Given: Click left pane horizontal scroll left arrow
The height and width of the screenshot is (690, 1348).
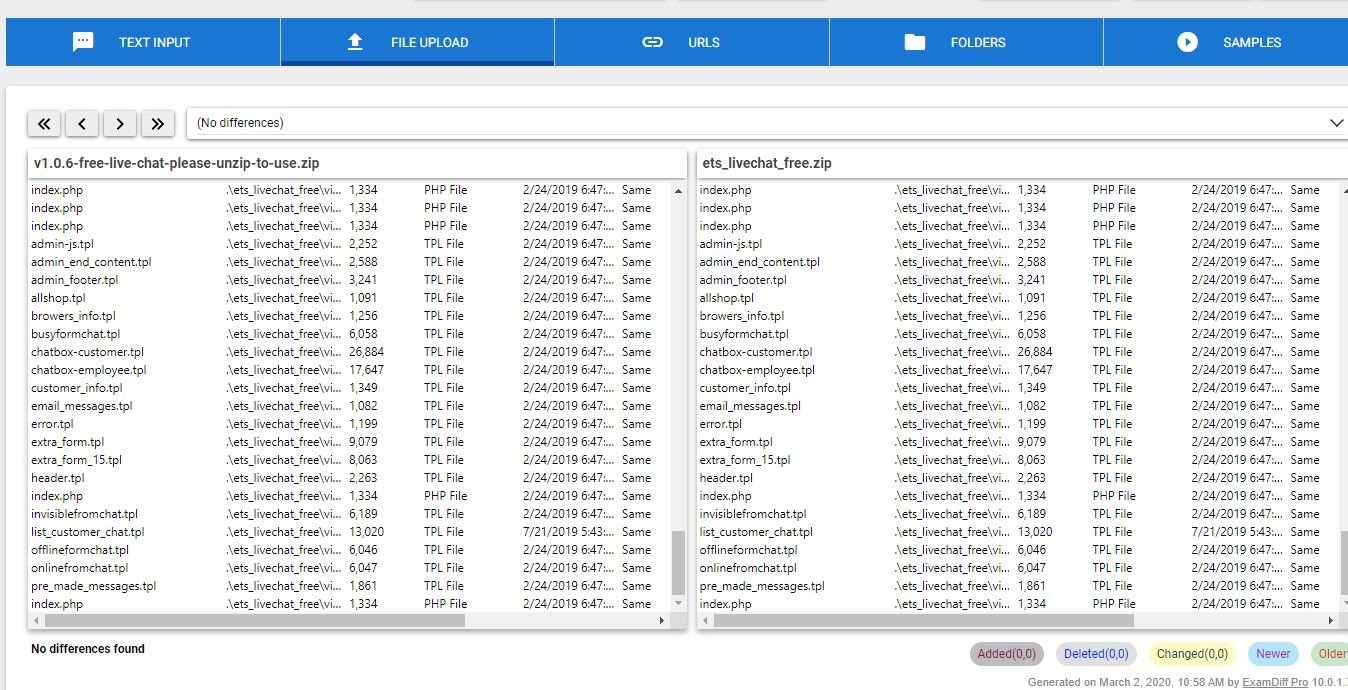Looking at the screenshot, I should pos(36,620).
